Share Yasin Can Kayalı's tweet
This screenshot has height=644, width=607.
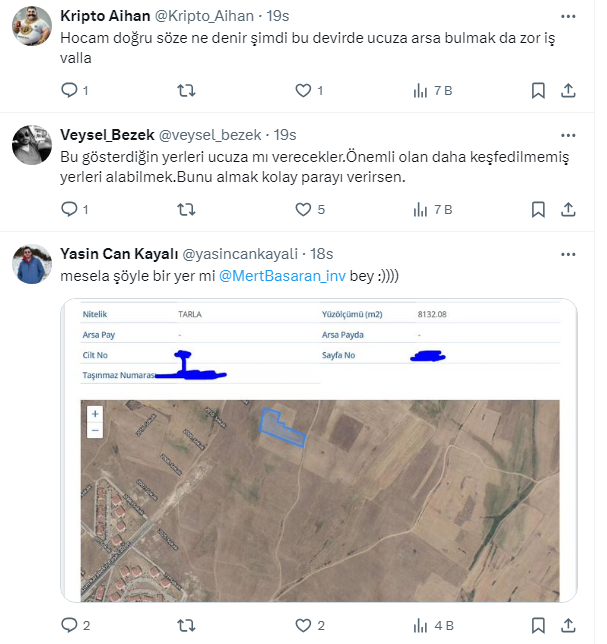click(568, 626)
